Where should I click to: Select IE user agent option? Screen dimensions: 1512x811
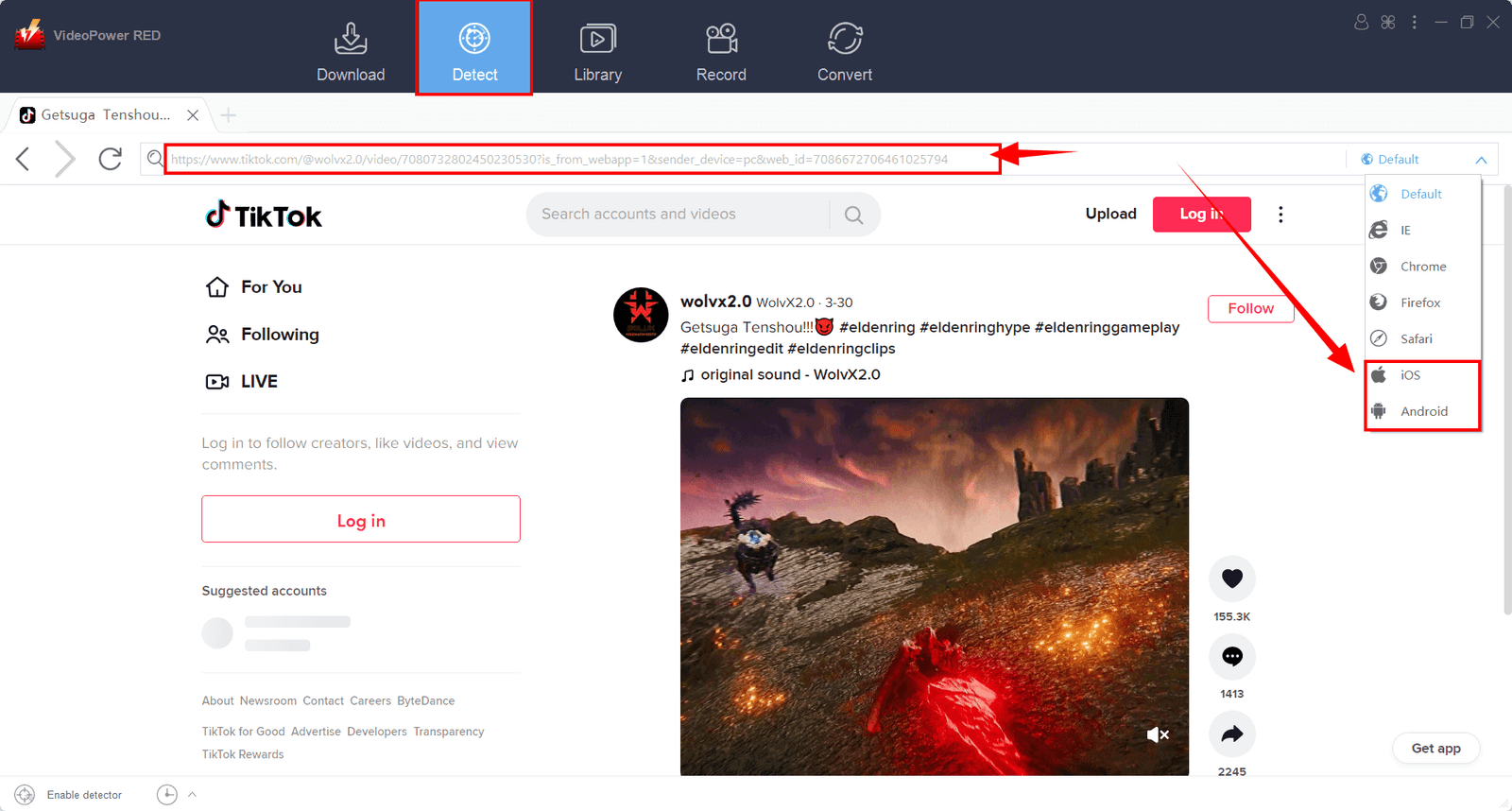pyautogui.click(x=1421, y=230)
